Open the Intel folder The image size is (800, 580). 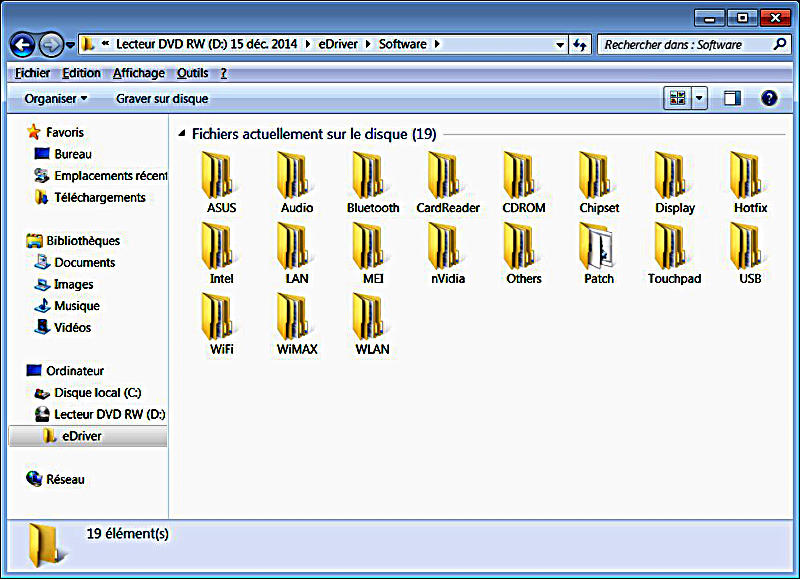221,253
